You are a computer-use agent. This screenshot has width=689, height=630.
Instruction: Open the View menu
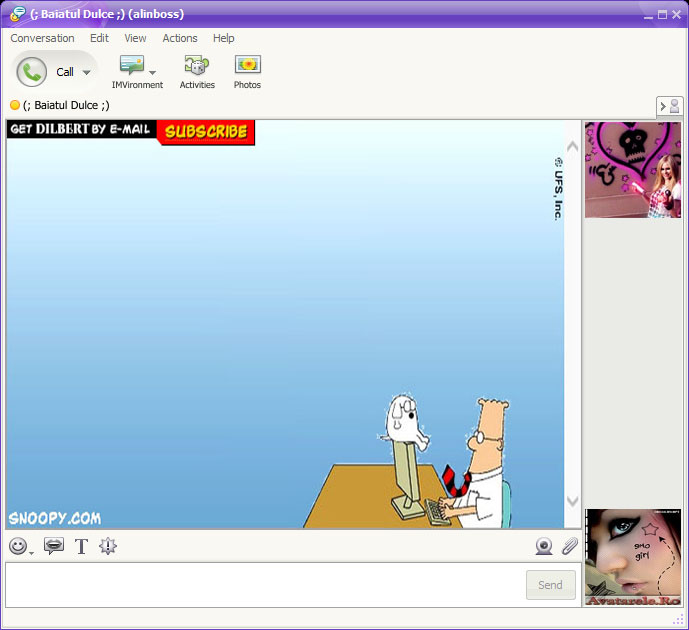tap(135, 38)
